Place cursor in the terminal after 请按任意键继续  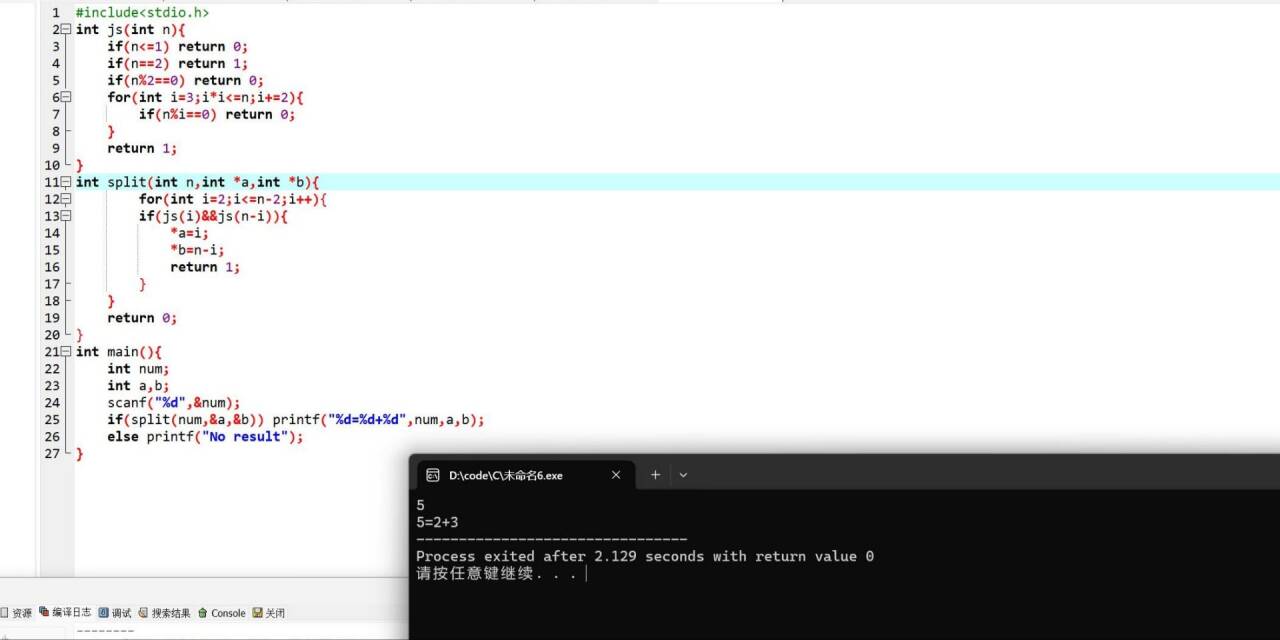pyautogui.click(x=586, y=573)
